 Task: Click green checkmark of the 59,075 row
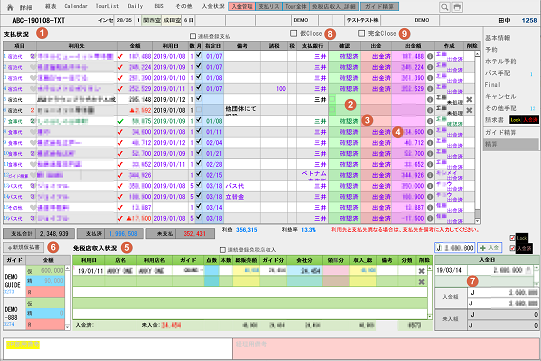120,121
